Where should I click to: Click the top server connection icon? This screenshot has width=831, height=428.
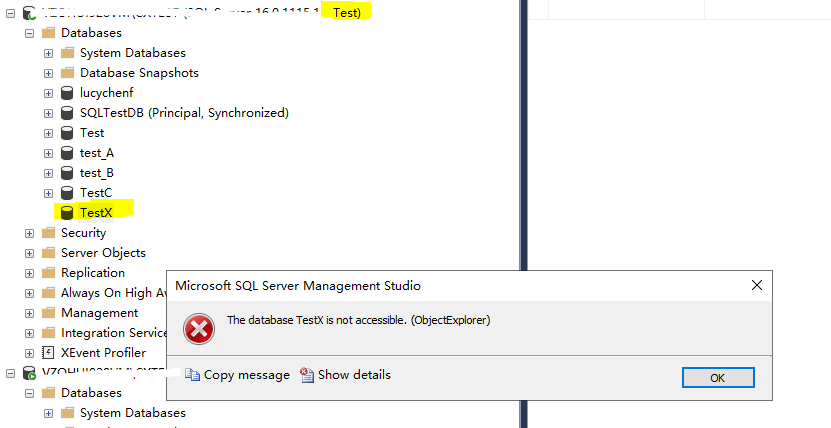tap(29, 13)
